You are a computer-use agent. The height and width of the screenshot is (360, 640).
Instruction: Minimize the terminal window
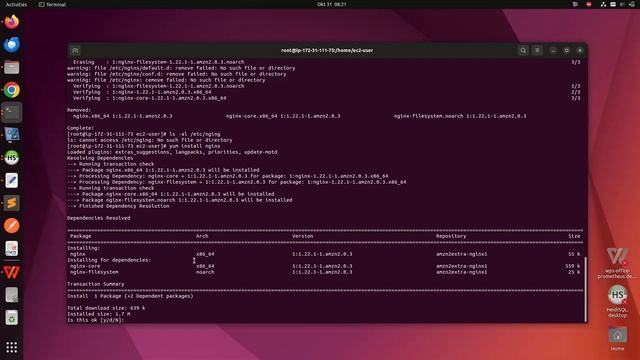(553, 50)
